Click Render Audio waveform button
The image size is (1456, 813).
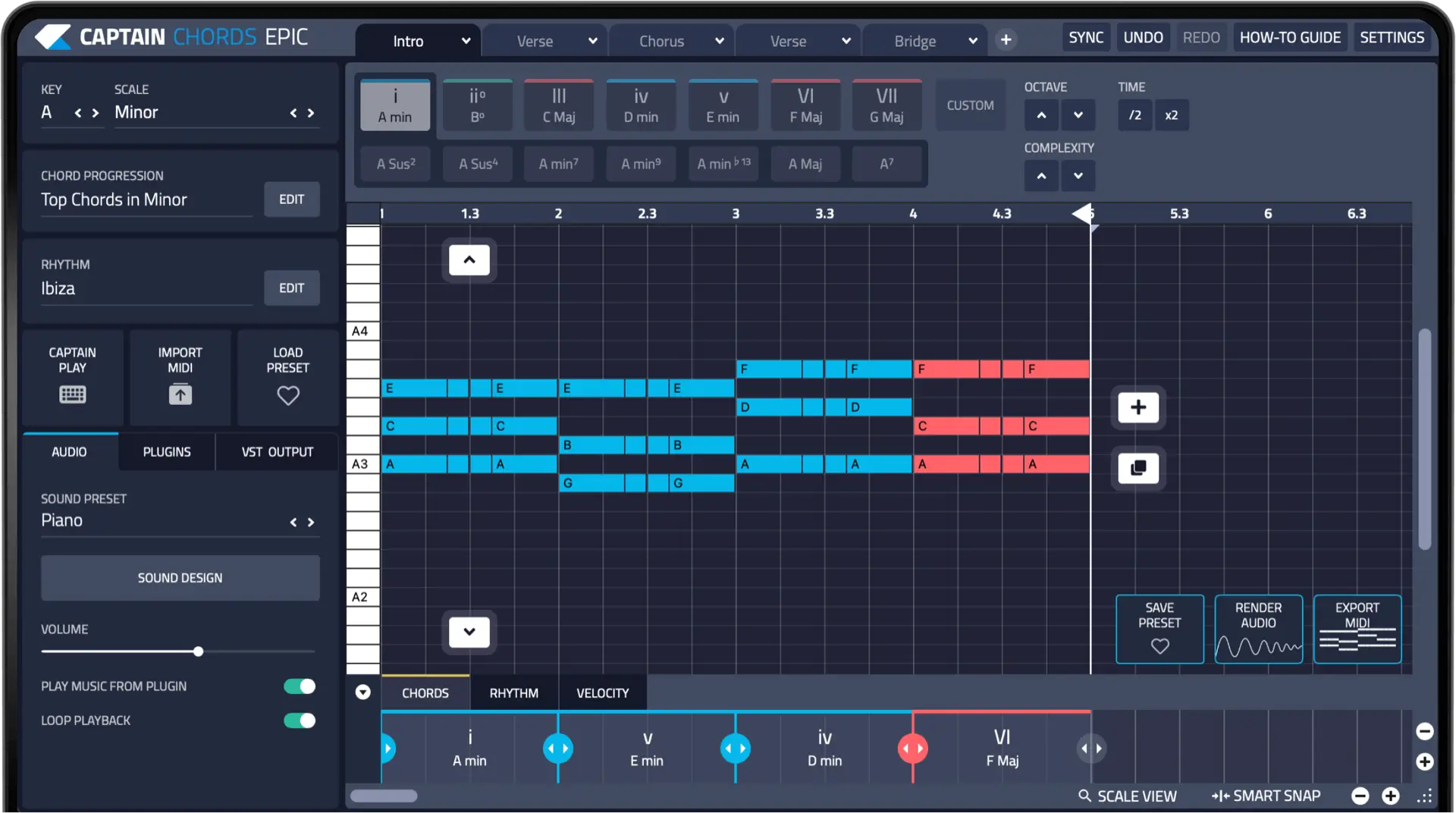[1259, 629]
